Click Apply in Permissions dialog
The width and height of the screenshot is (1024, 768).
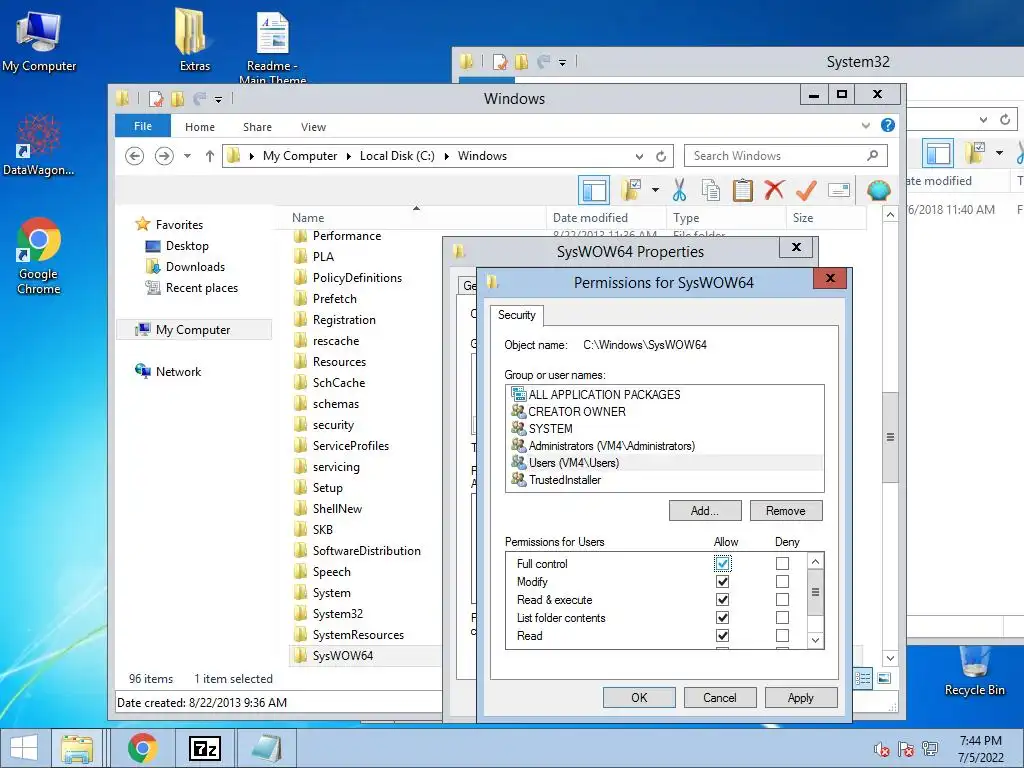(801, 697)
